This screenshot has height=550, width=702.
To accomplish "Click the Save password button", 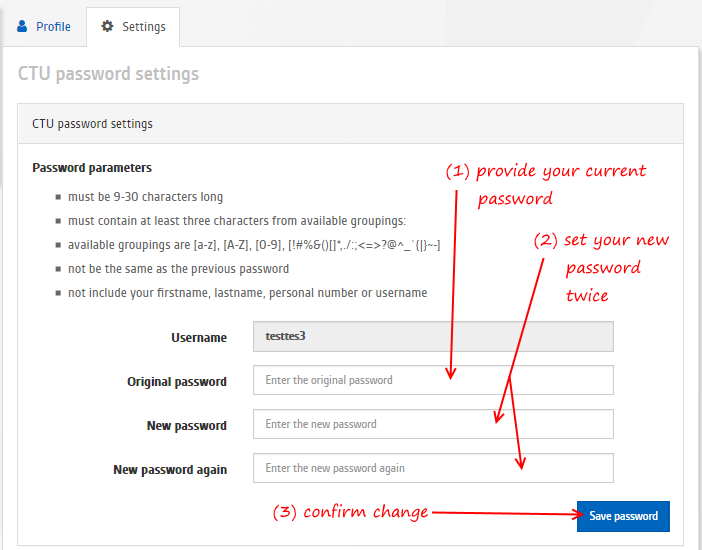I will (623, 516).
